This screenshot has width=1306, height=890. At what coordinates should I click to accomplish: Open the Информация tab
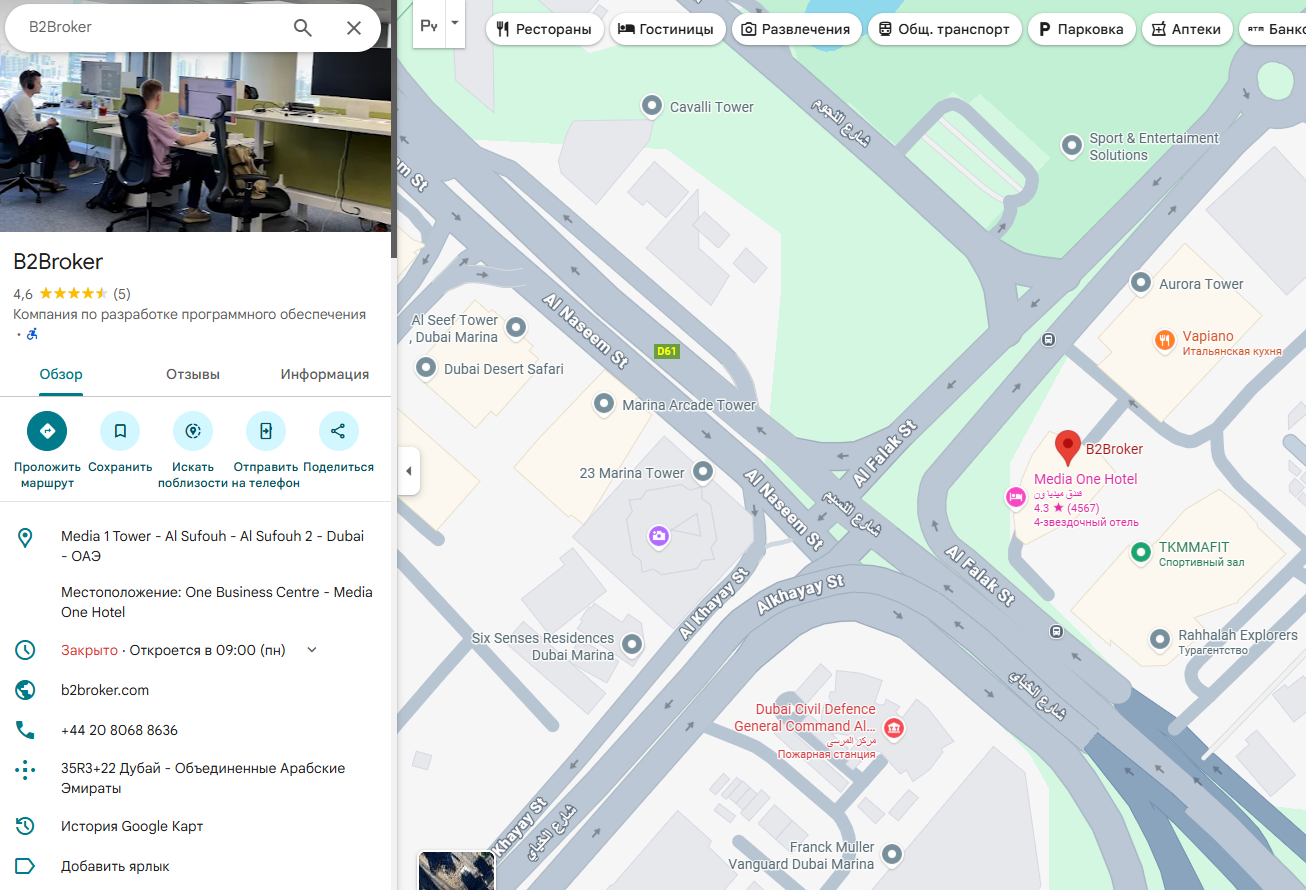324,375
